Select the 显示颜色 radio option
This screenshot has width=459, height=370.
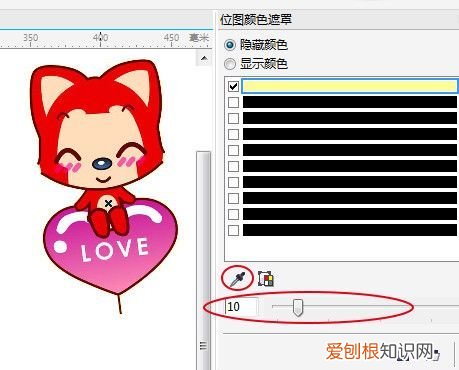click(230, 64)
